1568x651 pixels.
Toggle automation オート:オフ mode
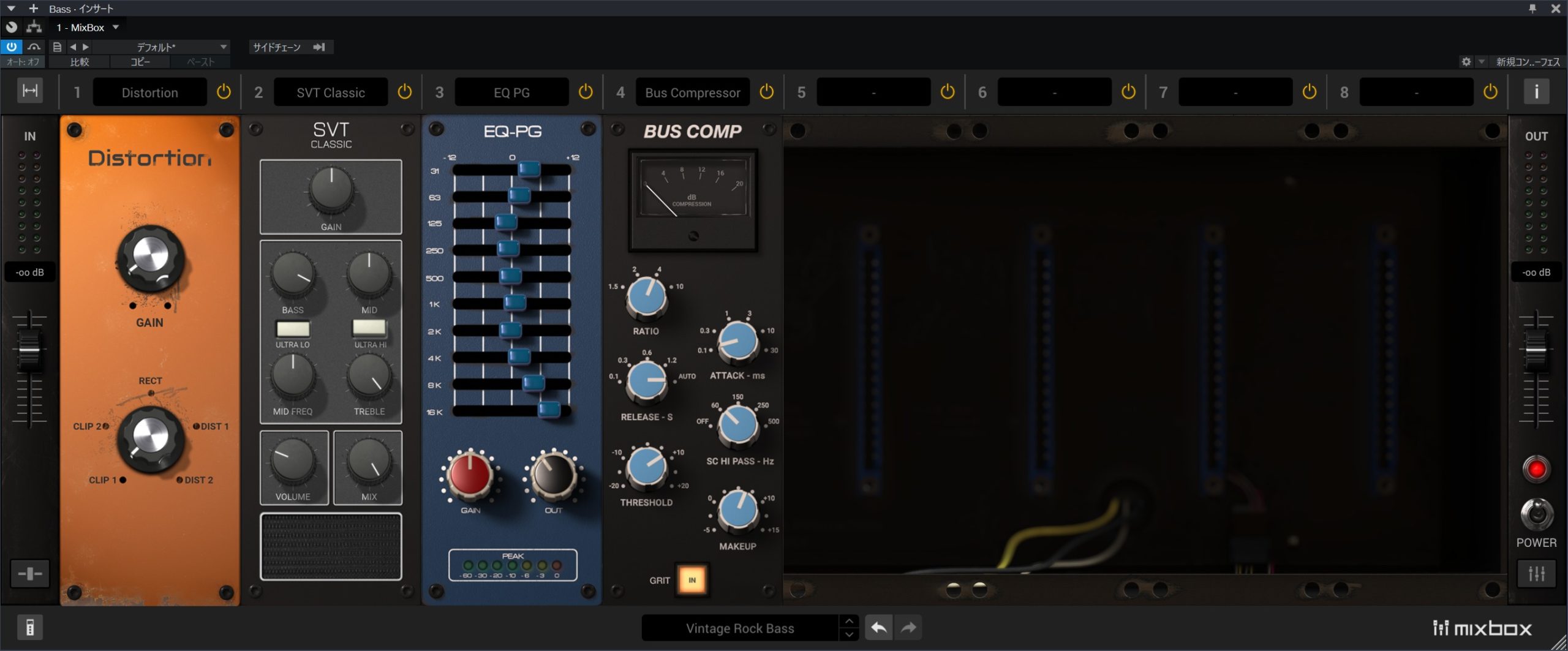[x=23, y=62]
